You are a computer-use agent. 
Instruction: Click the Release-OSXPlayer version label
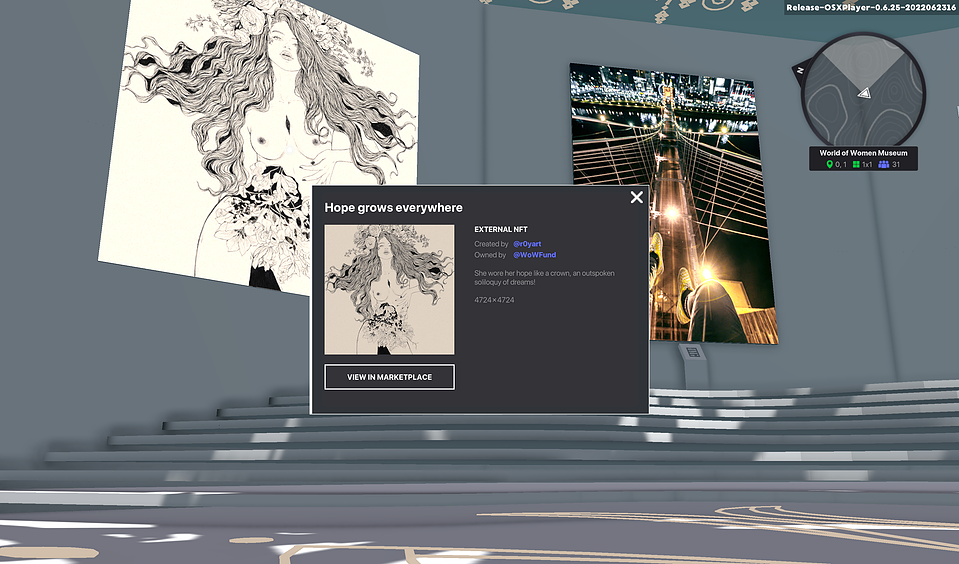click(x=871, y=8)
